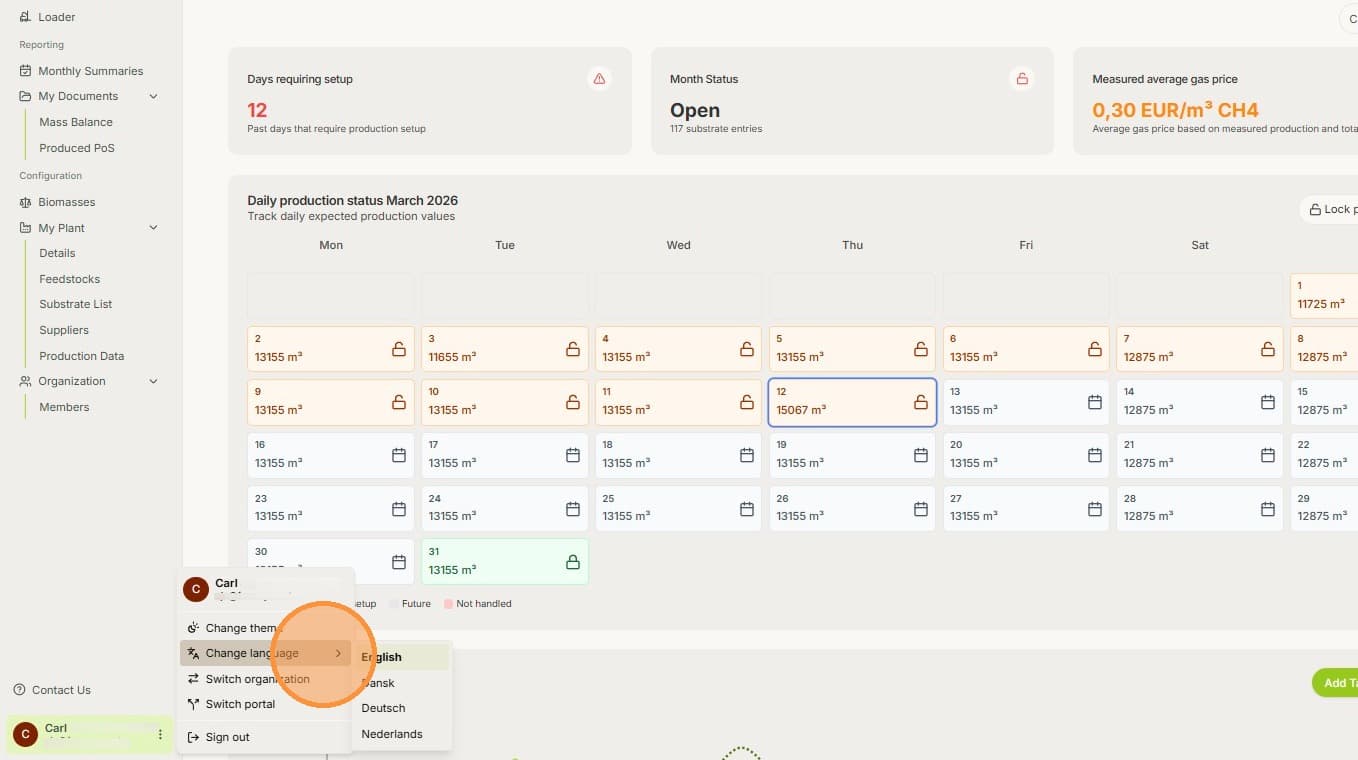Click the open lock icon on day 3

coord(573,349)
